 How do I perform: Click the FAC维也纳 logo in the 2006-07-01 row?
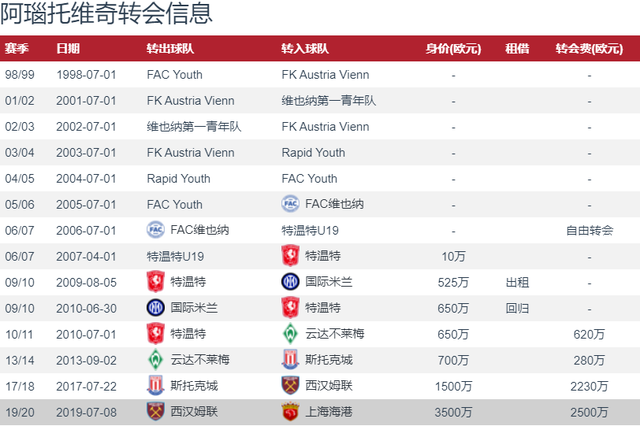(156, 230)
